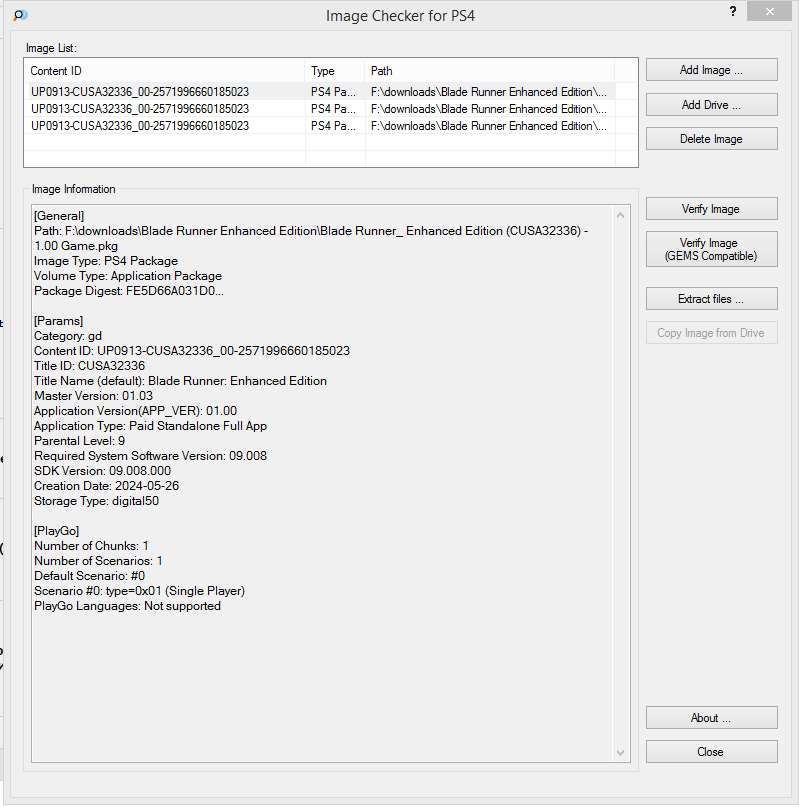799x807 pixels.
Task: Click 'PlayGo Languages: Not supported' line
Action: click(127, 606)
